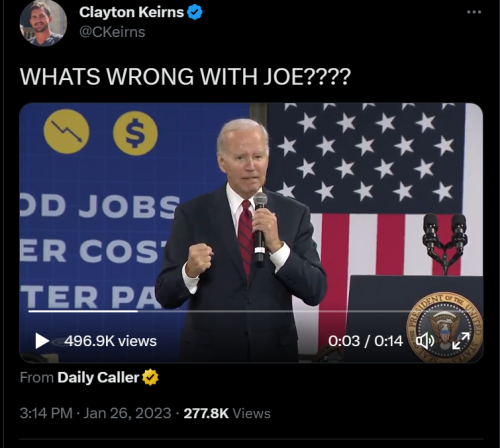500x448 pixels.
Task: Open the three-dot more options menu
Action: (474, 12)
